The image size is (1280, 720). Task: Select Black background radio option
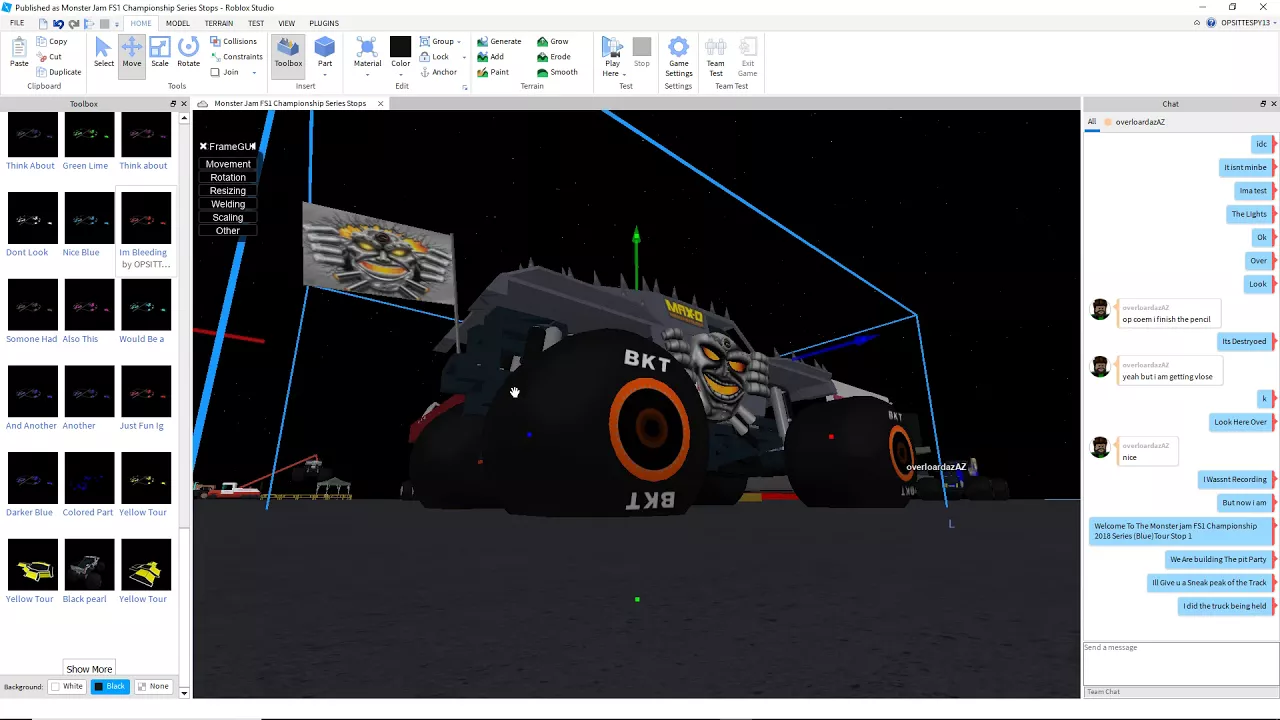[x=110, y=687]
